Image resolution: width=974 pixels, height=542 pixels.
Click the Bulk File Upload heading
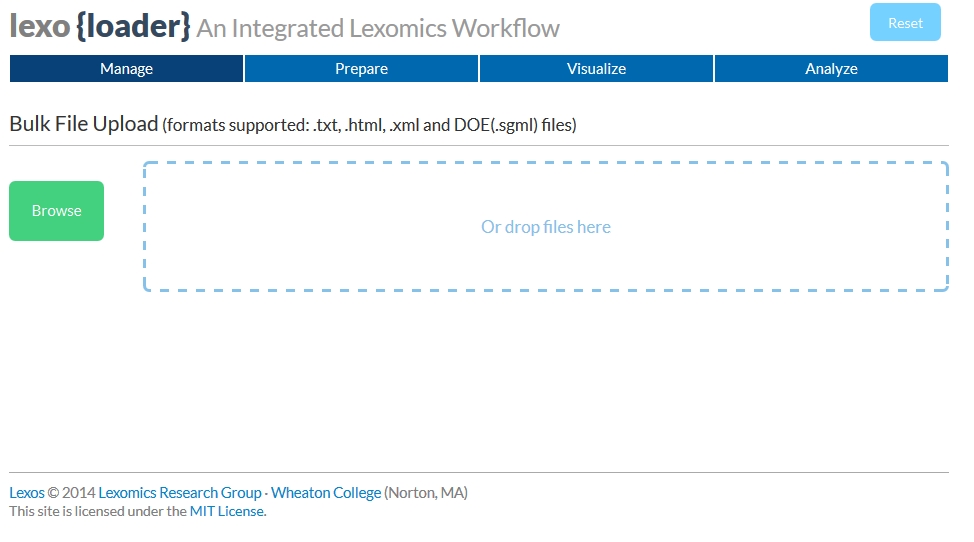click(x=84, y=124)
